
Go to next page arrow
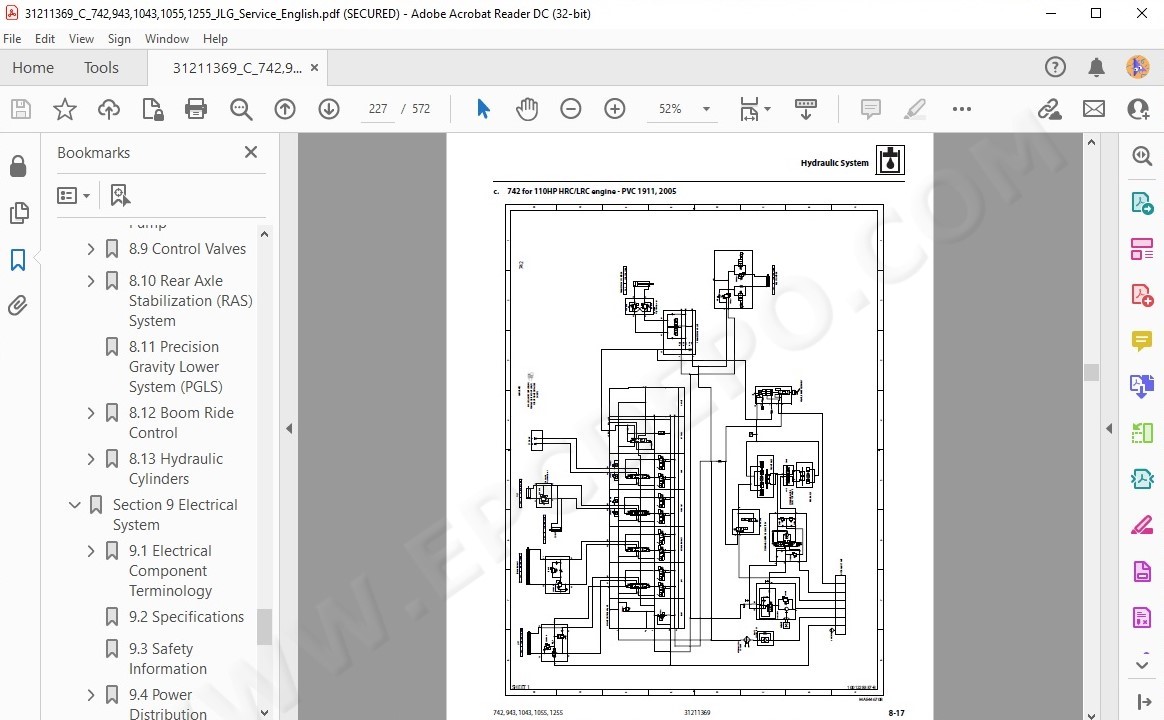point(329,109)
